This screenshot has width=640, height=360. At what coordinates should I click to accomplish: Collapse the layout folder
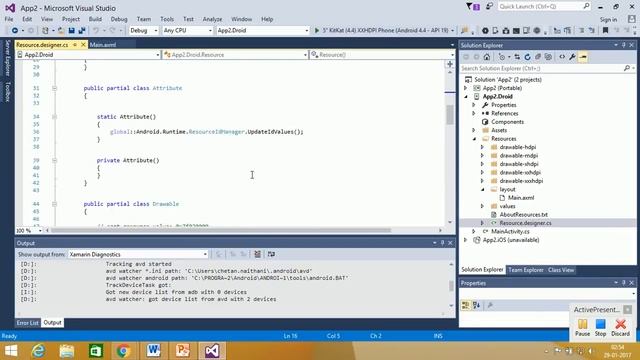482,189
